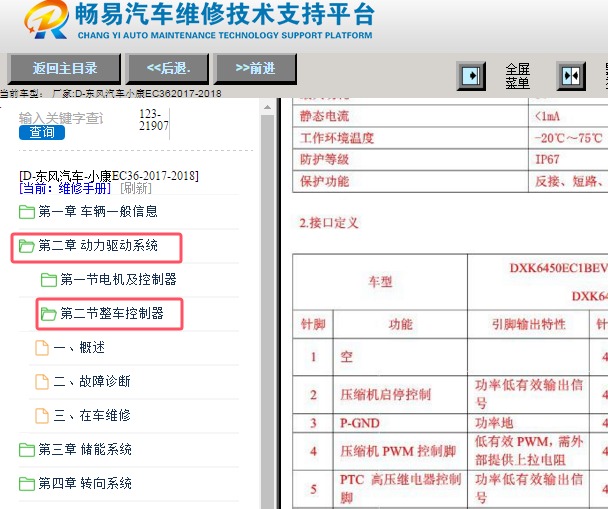Open the 二、故障诊断 document
The width and height of the screenshot is (608, 509).
[92, 381]
